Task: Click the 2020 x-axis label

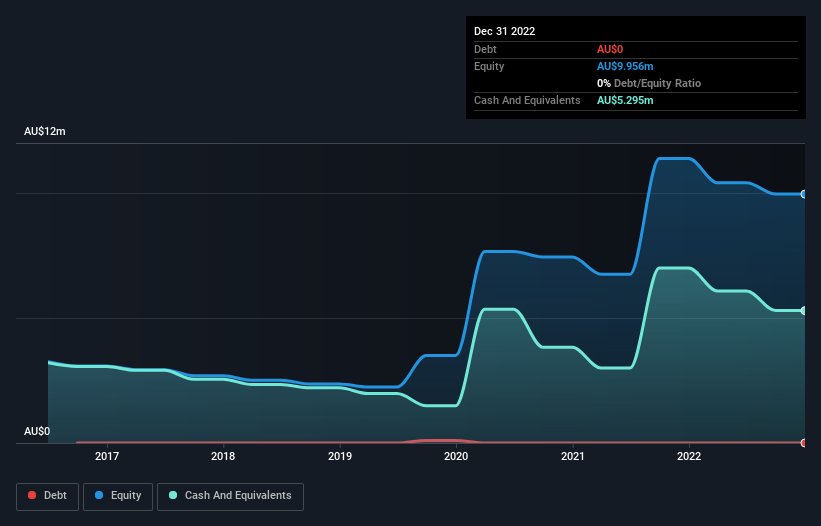Action: click(x=456, y=456)
